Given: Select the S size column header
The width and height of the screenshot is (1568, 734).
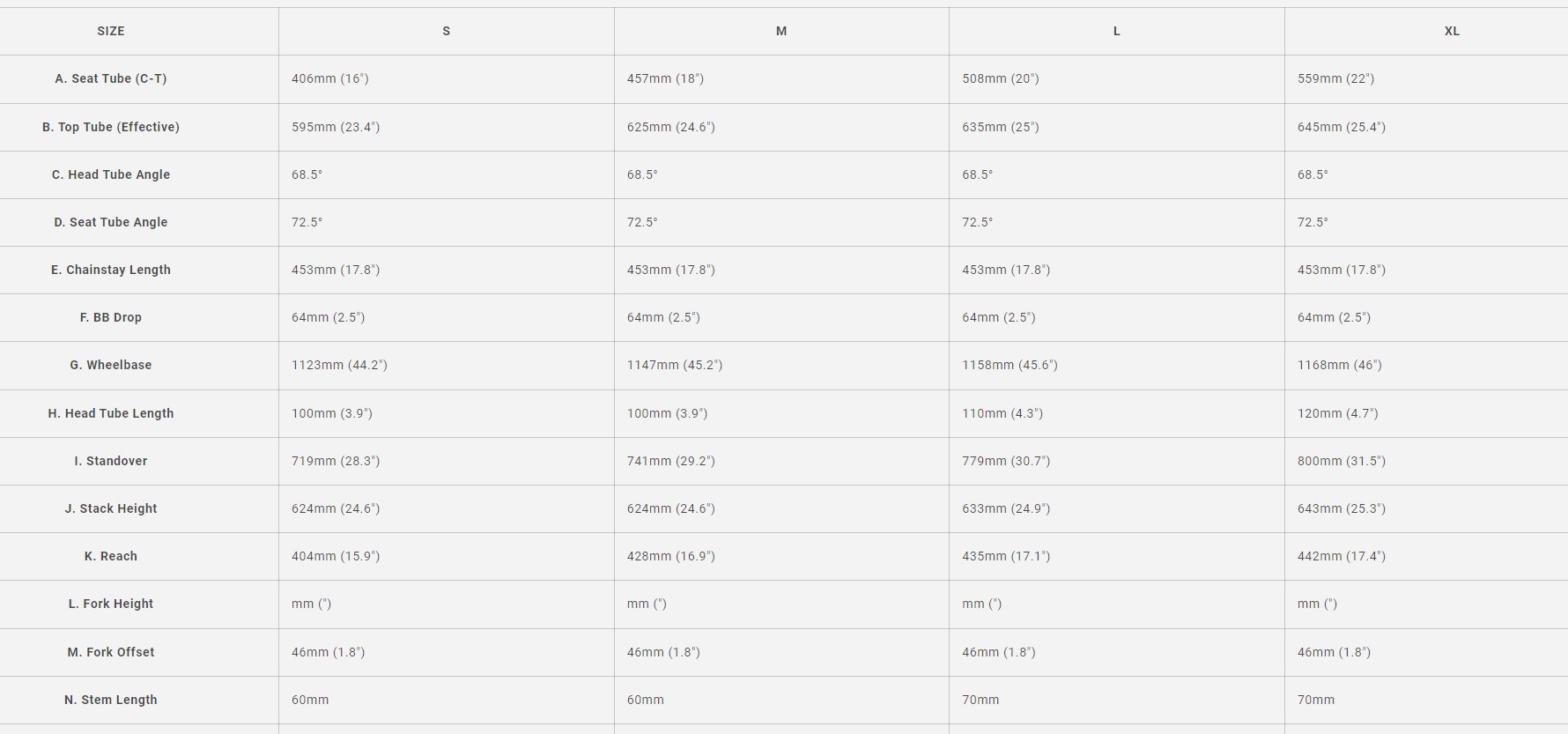Looking at the screenshot, I should (446, 31).
